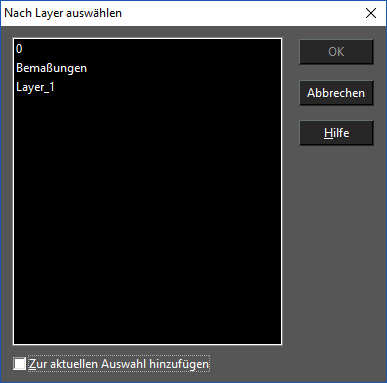
Task: Select the Bemaßungen layer entry
Action: (x=147, y=68)
